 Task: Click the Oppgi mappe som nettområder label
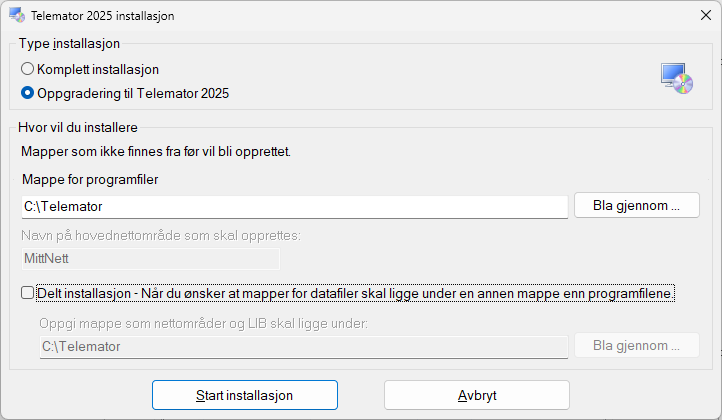click(x=204, y=323)
